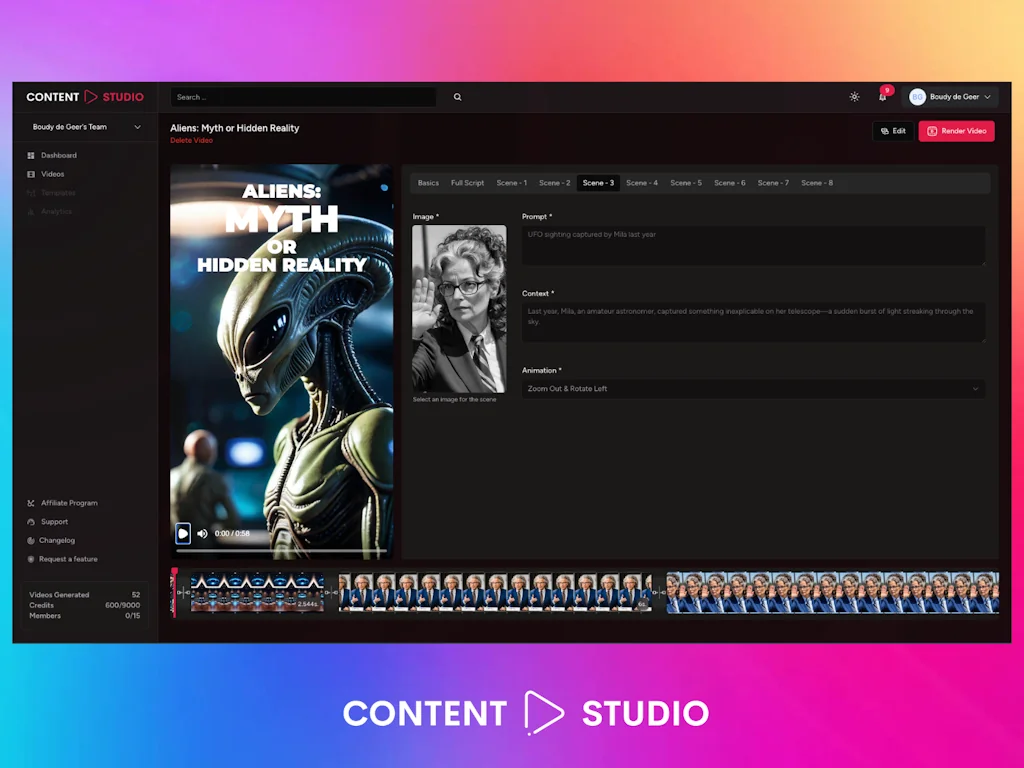Mute the video preview audio
The image size is (1024, 768).
point(202,533)
